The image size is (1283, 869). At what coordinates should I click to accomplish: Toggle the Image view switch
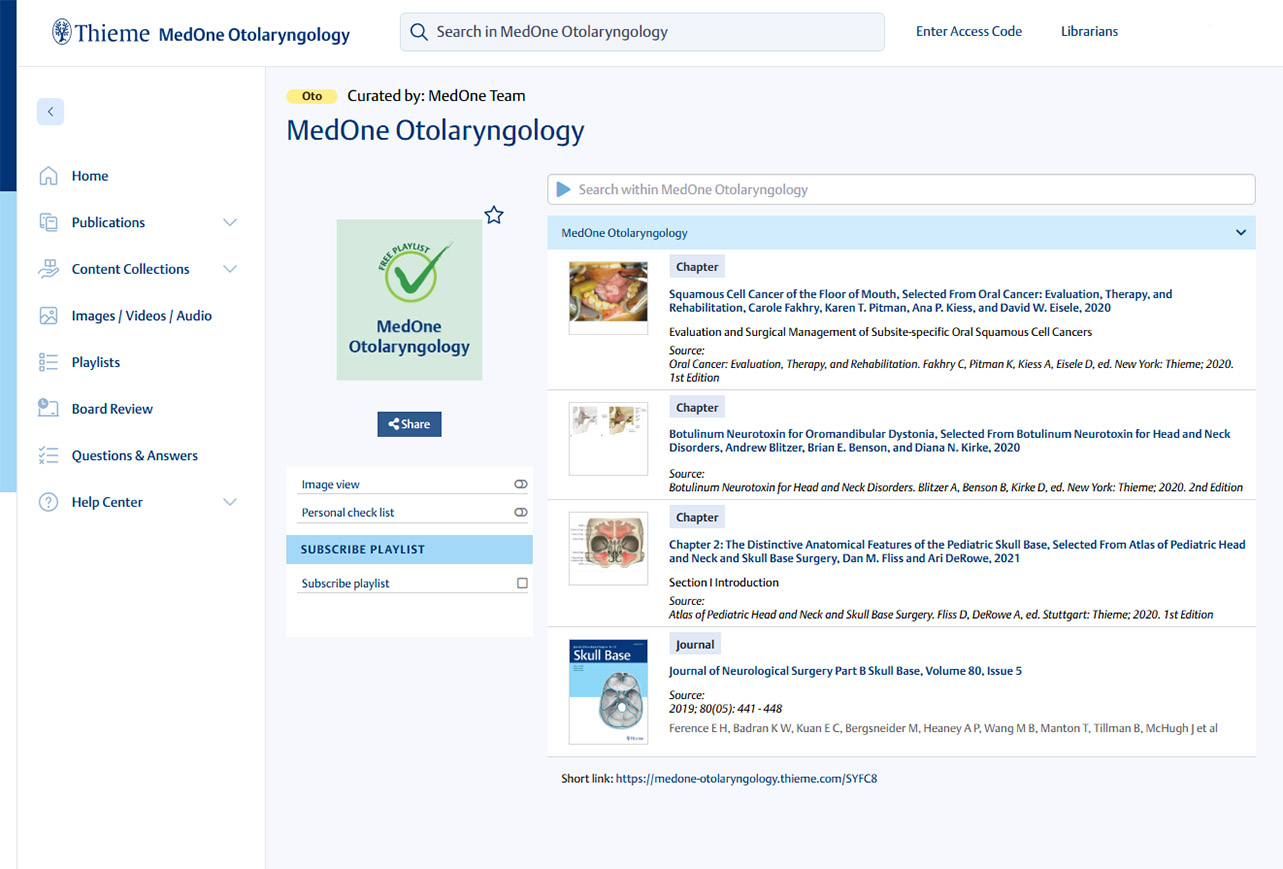click(520, 484)
